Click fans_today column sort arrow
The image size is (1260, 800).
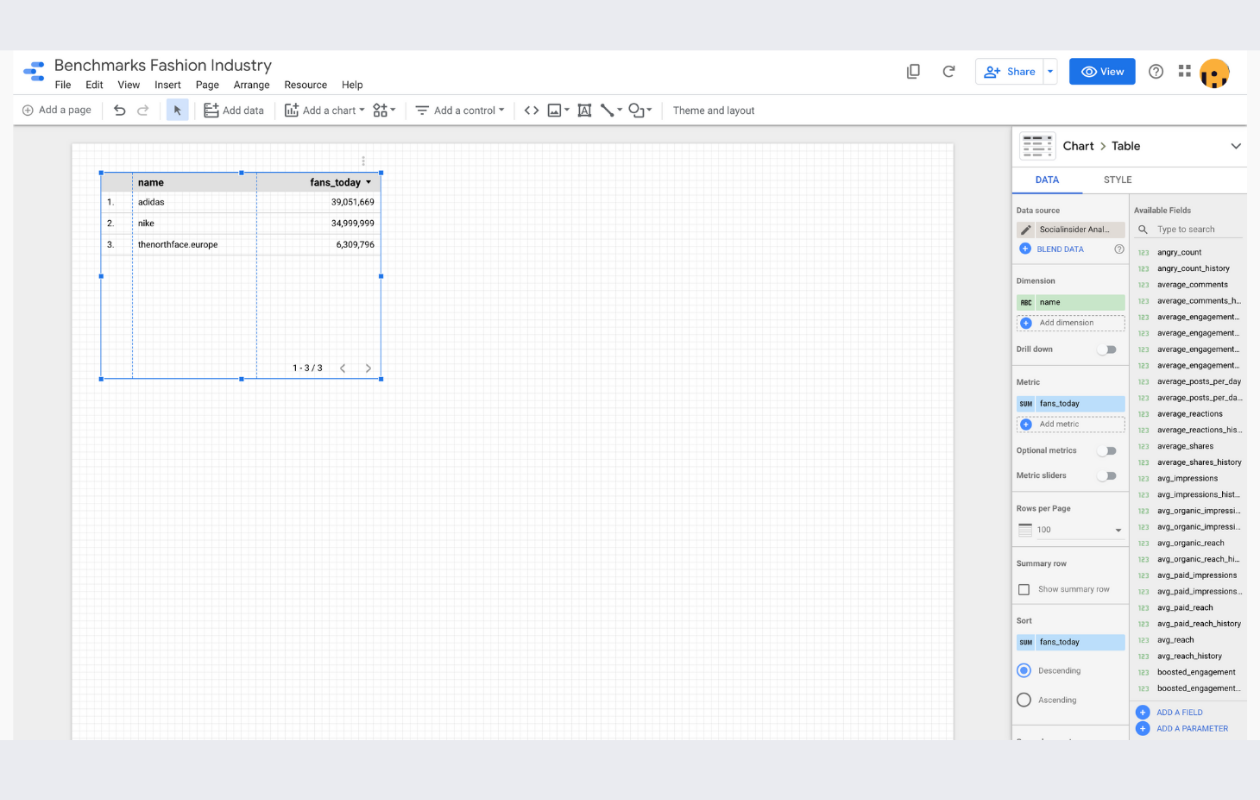(x=369, y=183)
